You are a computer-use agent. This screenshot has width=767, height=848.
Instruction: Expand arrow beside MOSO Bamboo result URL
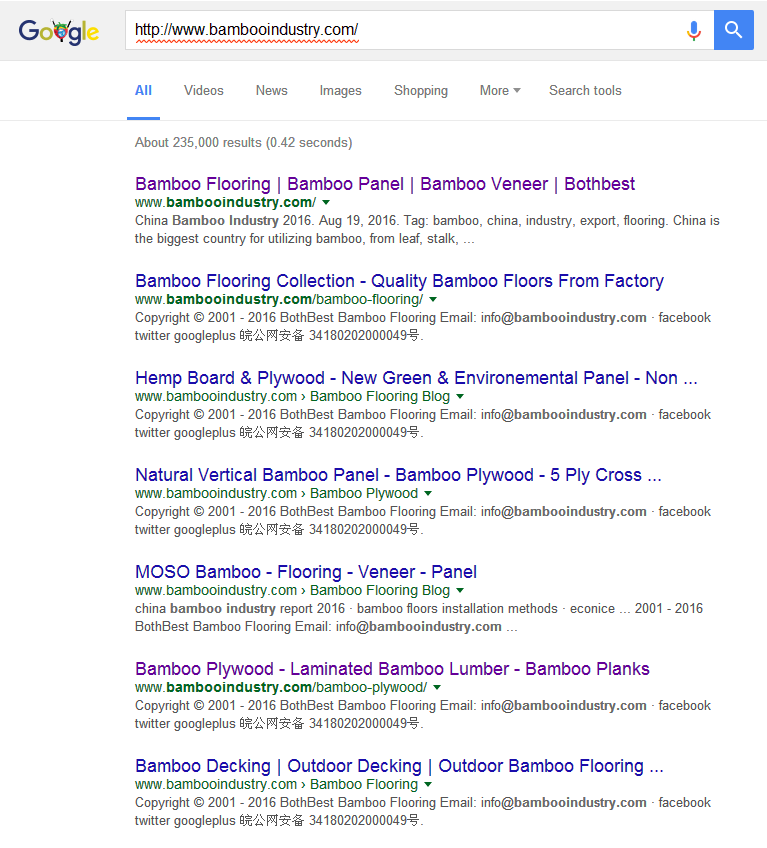(x=460, y=590)
